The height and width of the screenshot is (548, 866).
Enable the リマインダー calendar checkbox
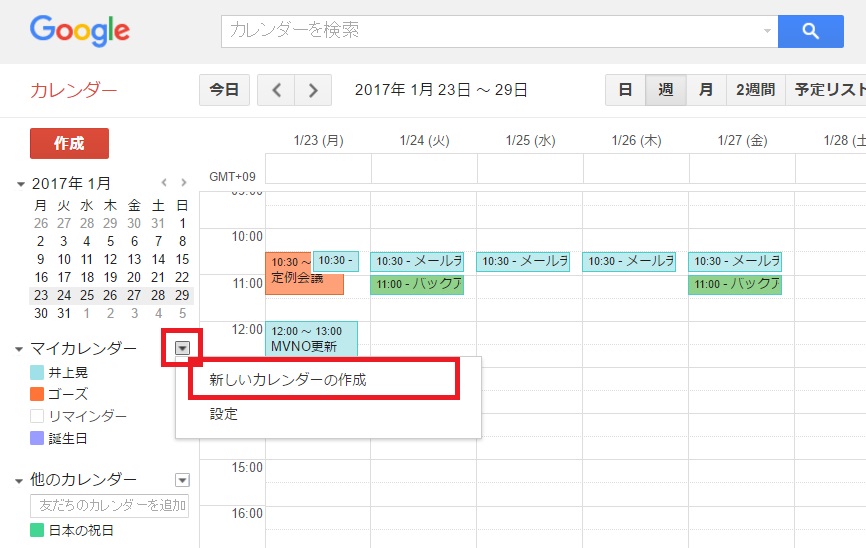37,416
